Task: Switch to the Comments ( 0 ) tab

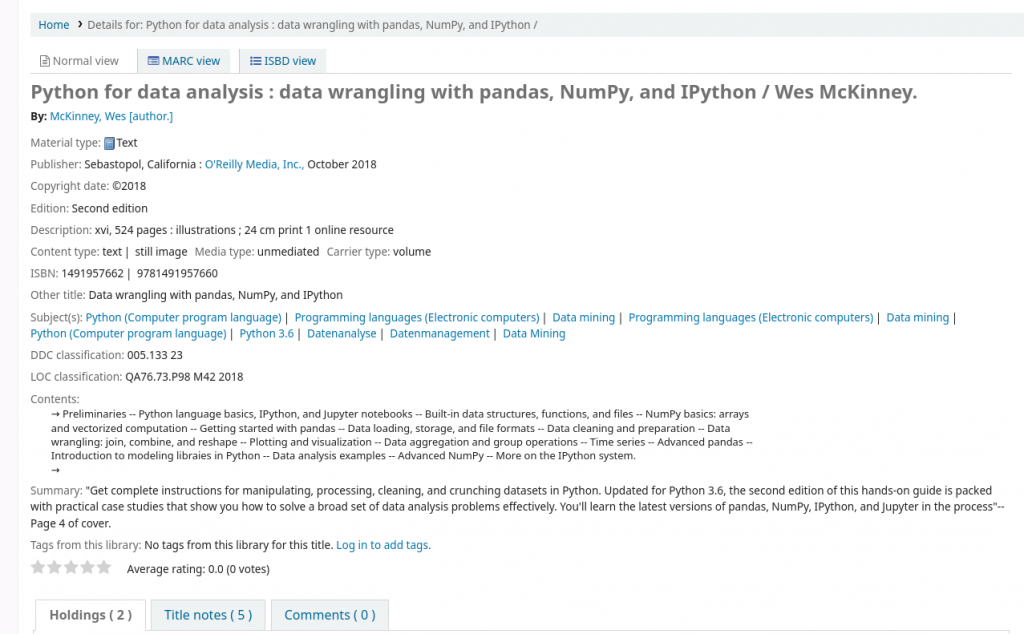Action: [330, 615]
